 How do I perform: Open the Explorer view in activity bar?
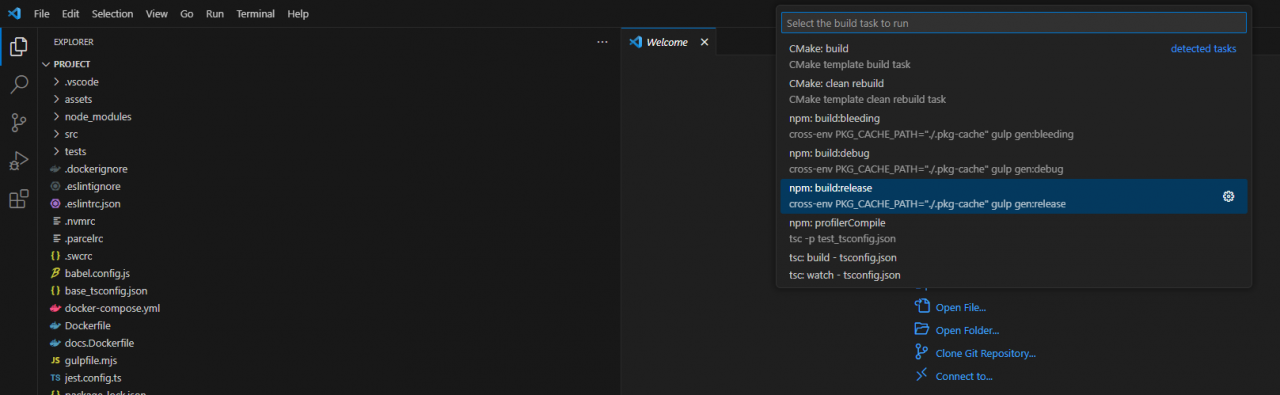pos(18,46)
